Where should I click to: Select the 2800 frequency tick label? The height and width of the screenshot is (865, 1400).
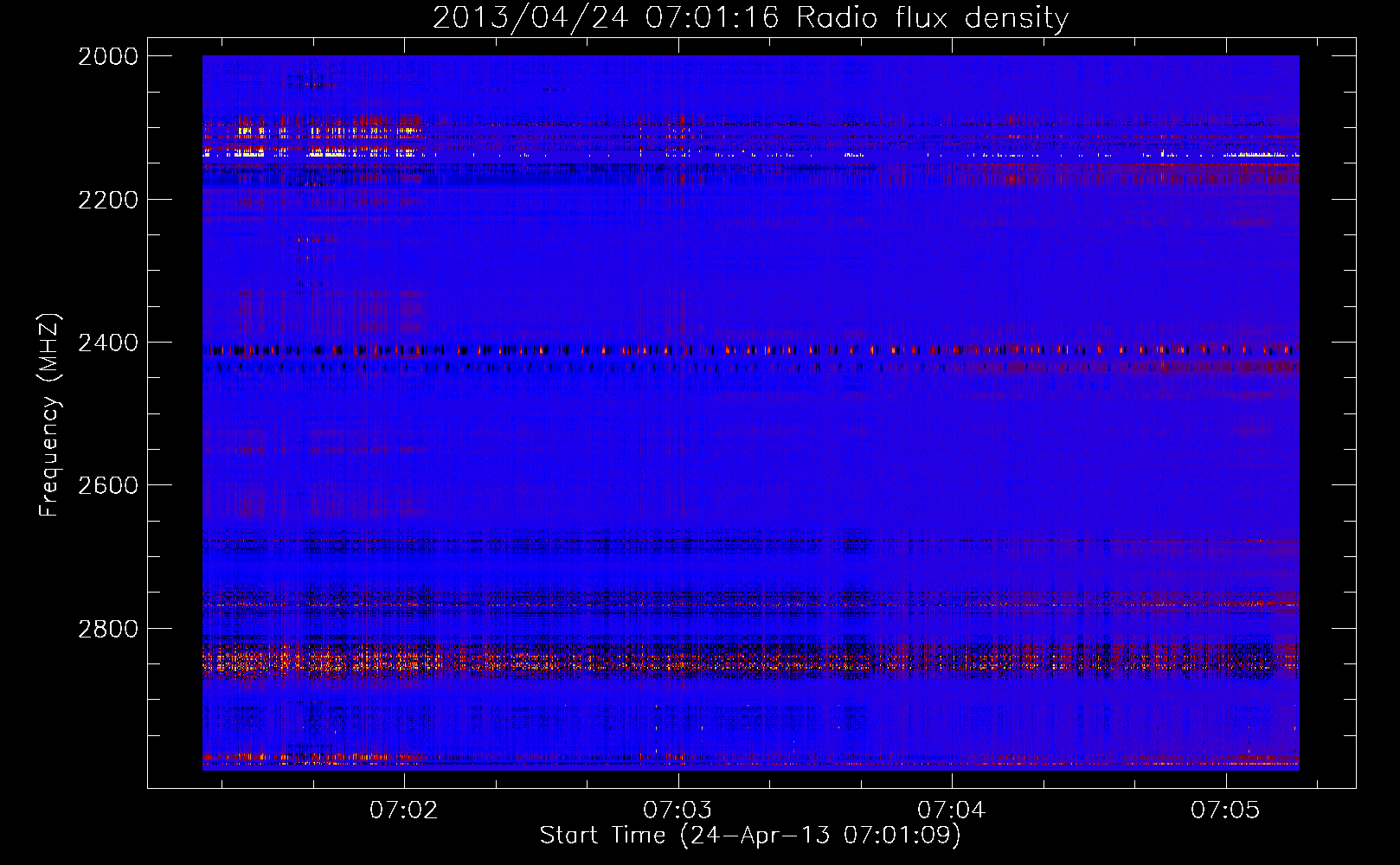(x=108, y=629)
